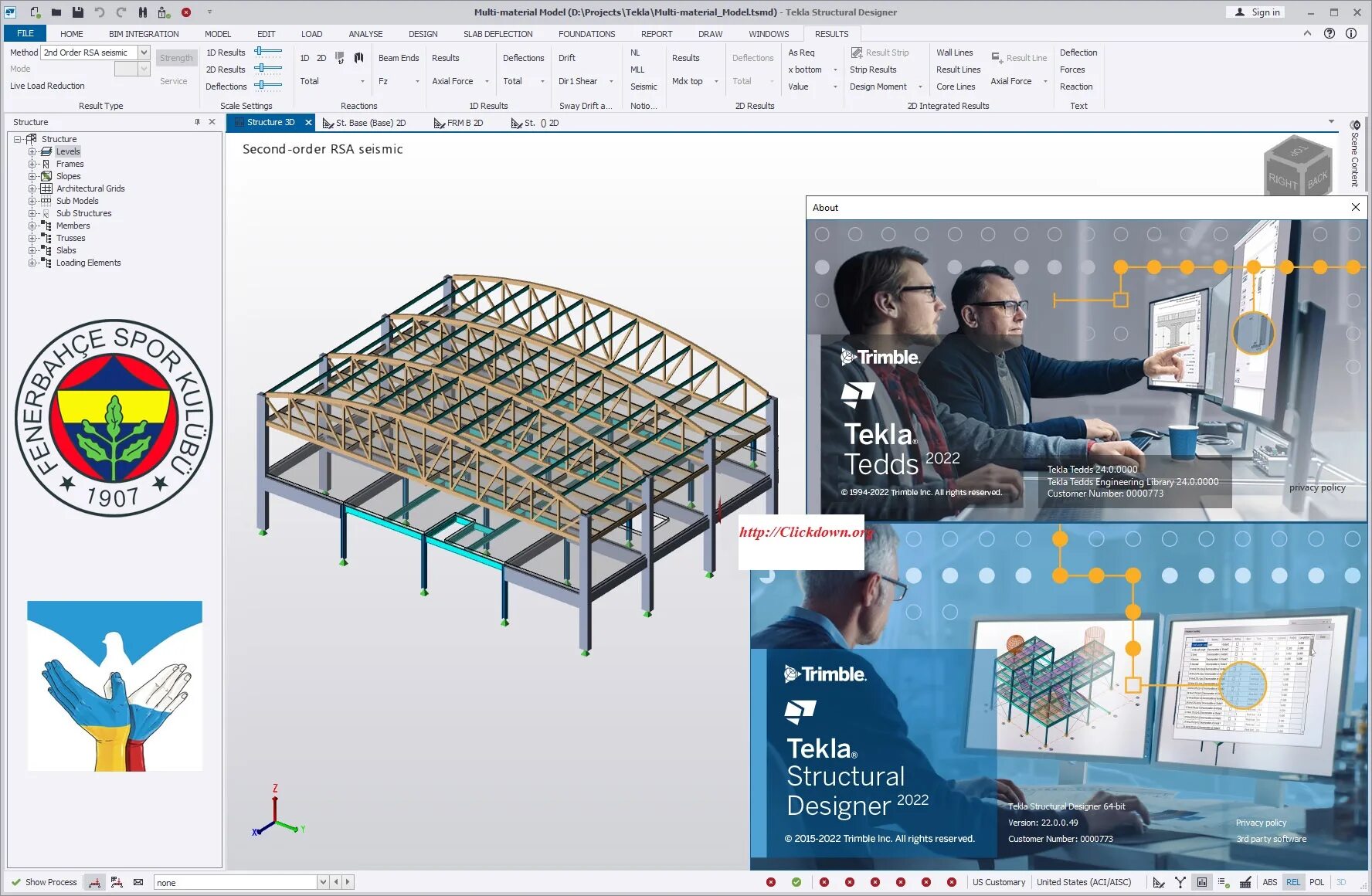This screenshot has width=1372, height=896.
Task: Switch to the HOME ribbon tab
Action: click(72, 34)
